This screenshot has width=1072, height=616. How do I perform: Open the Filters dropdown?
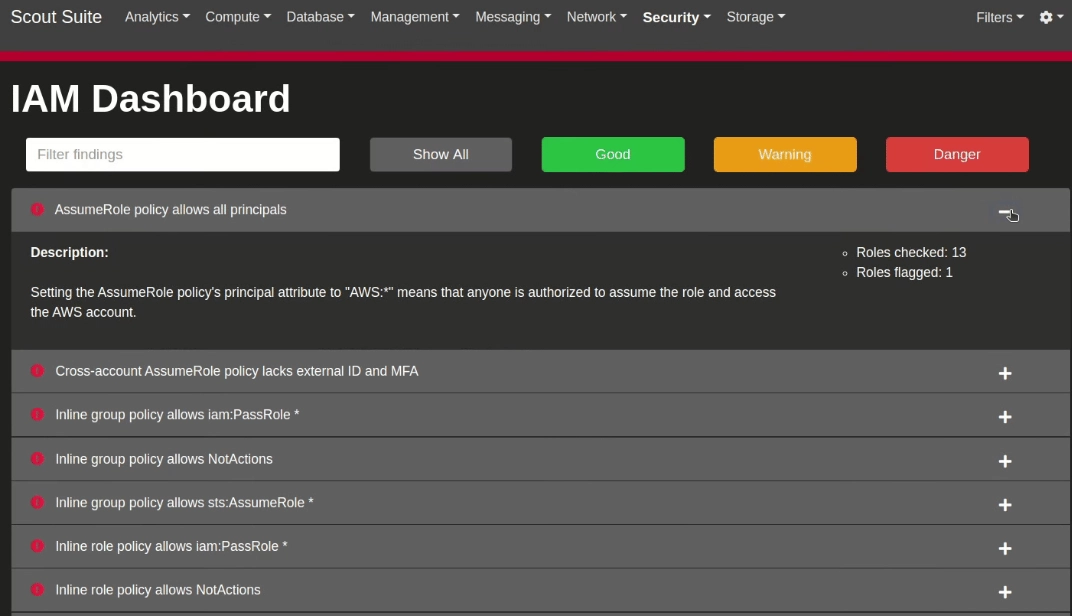[1000, 18]
